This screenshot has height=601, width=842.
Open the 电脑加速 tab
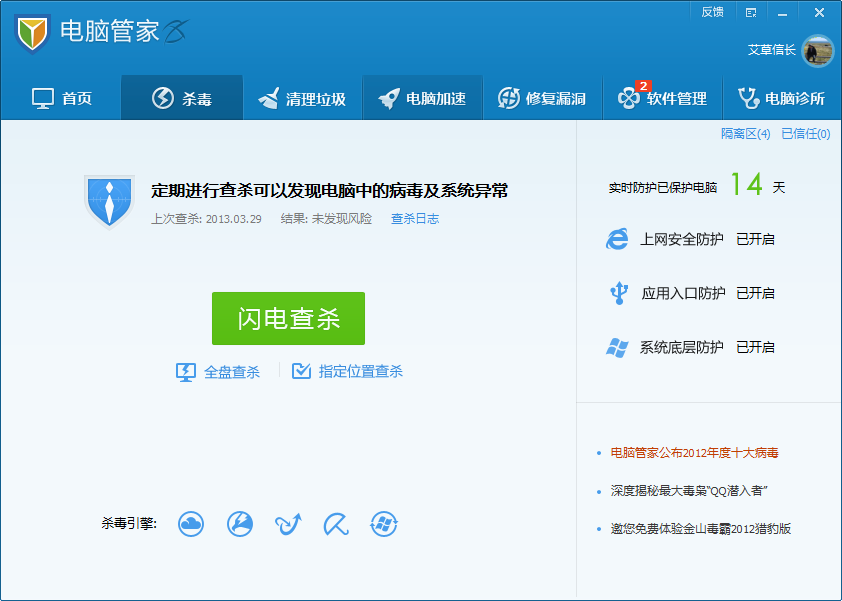coord(422,98)
